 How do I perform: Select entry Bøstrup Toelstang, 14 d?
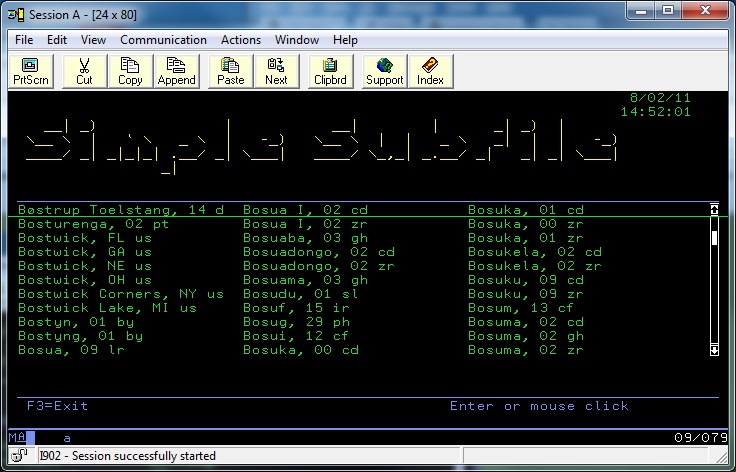[121, 210]
